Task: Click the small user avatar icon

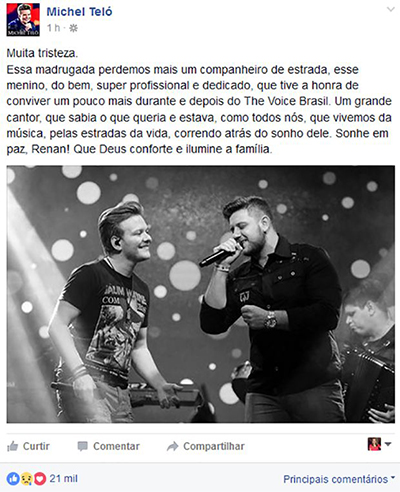Action: (374, 444)
